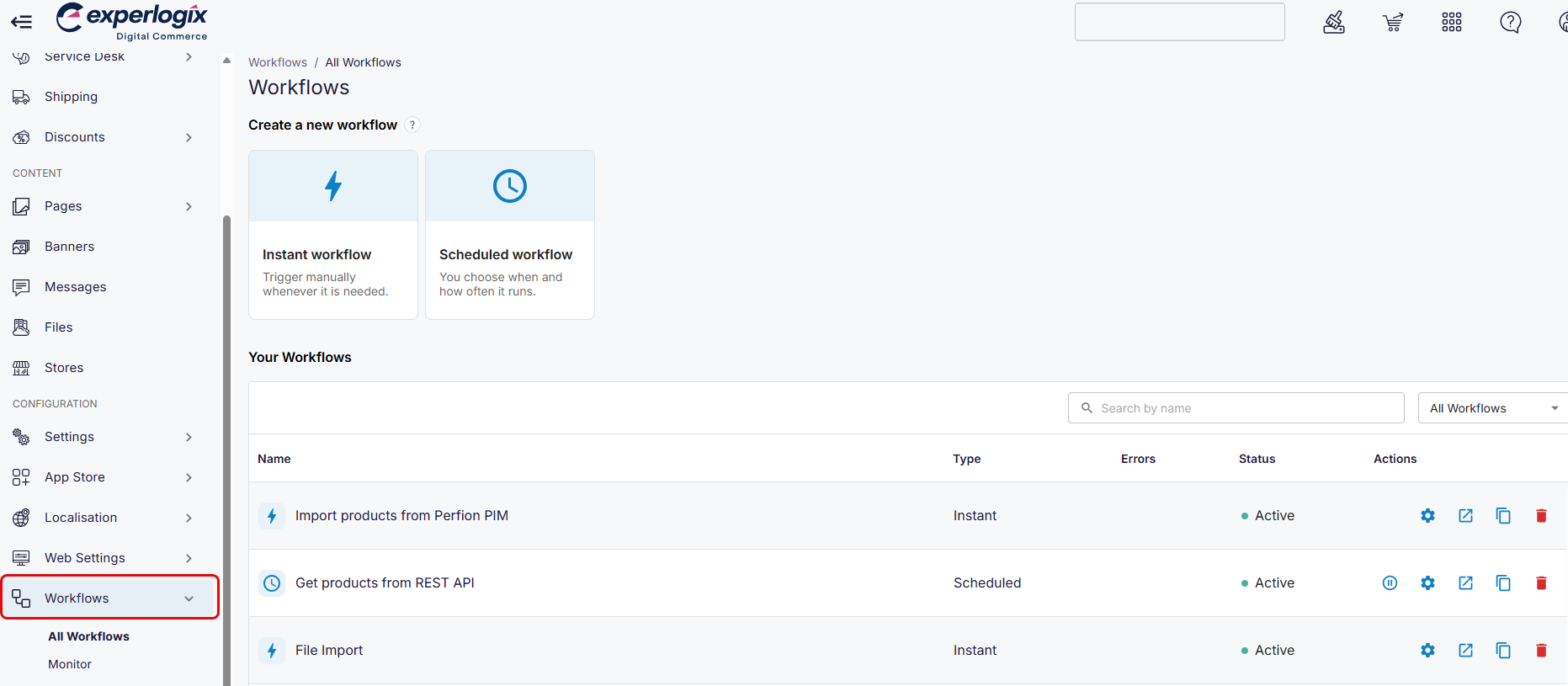Open the apps grid icon in header
The image size is (1568, 686).
[1452, 22]
